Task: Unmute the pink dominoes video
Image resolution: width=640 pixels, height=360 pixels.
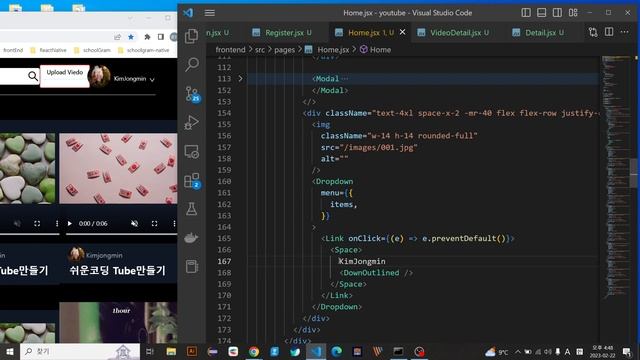Action: [x=134, y=223]
